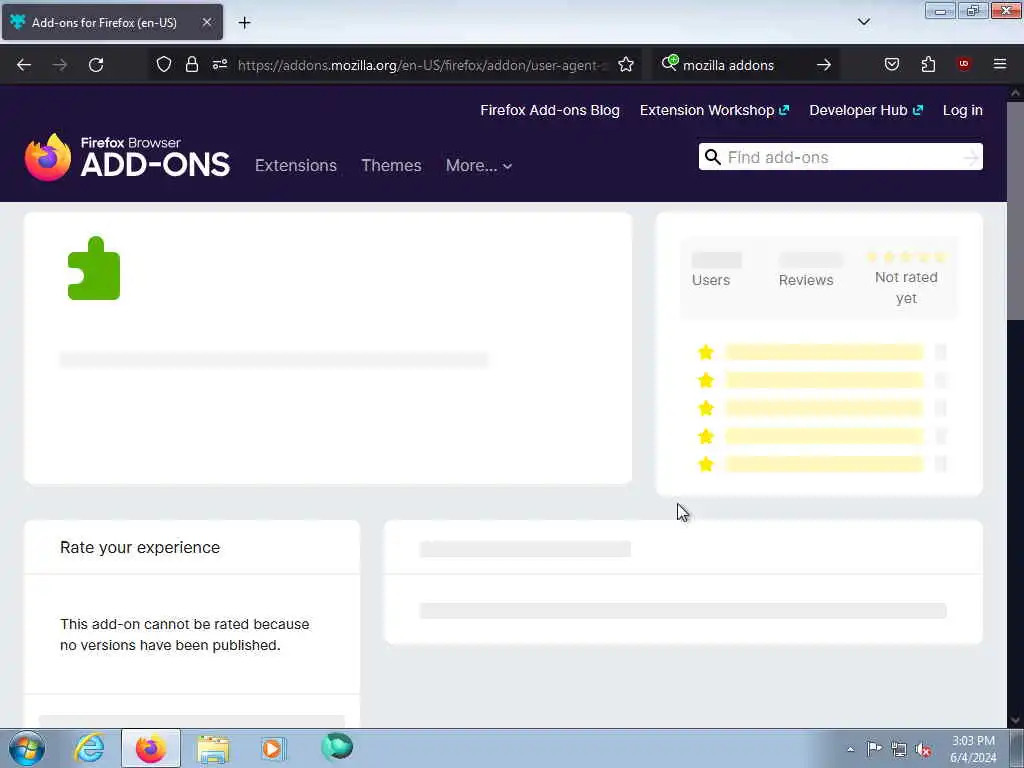
Task: Click the Firefox Browser ADD-ONS logo
Action: coord(127,157)
